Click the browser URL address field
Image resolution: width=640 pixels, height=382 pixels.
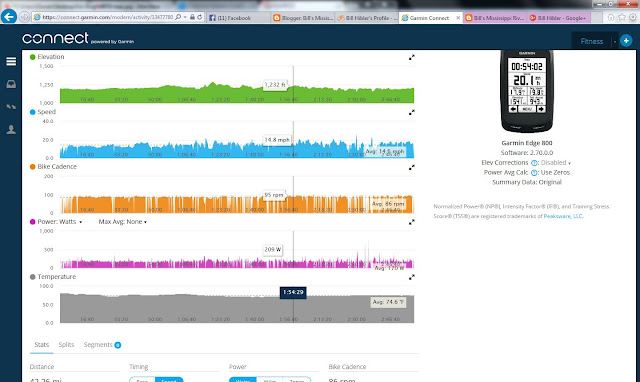108,17
